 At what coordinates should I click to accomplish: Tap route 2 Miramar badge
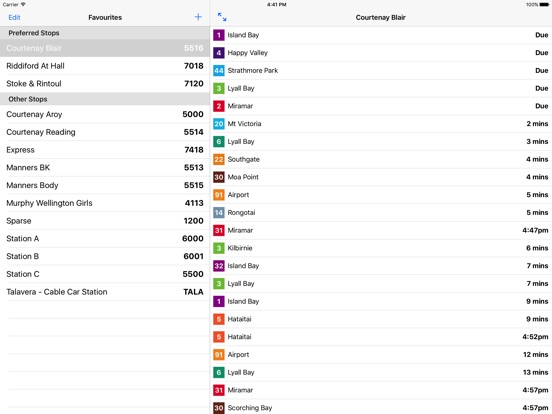coord(219,106)
